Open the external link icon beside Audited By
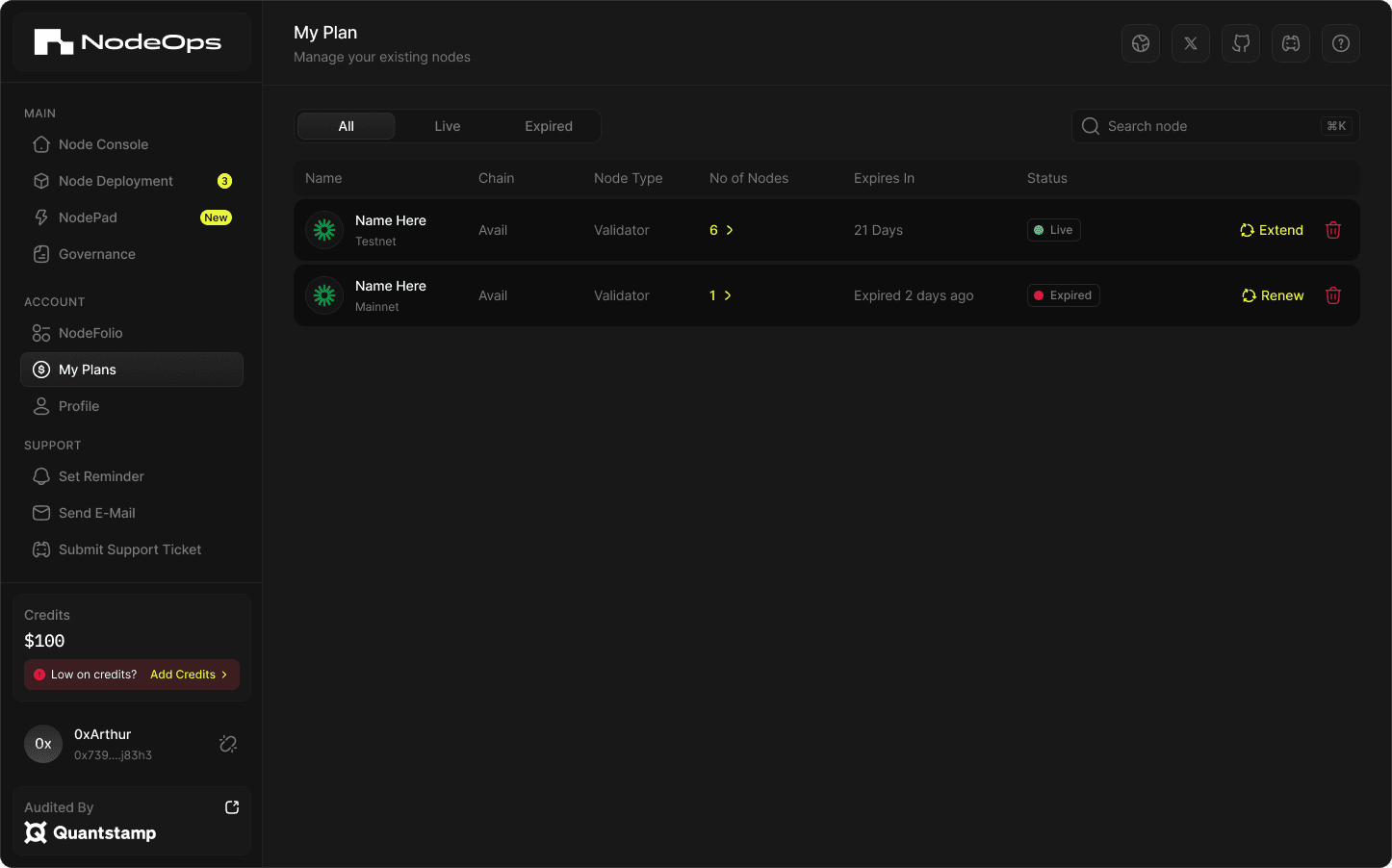Screen dimensions: 1392x868 pyautogui.click(x=232, y=807)
